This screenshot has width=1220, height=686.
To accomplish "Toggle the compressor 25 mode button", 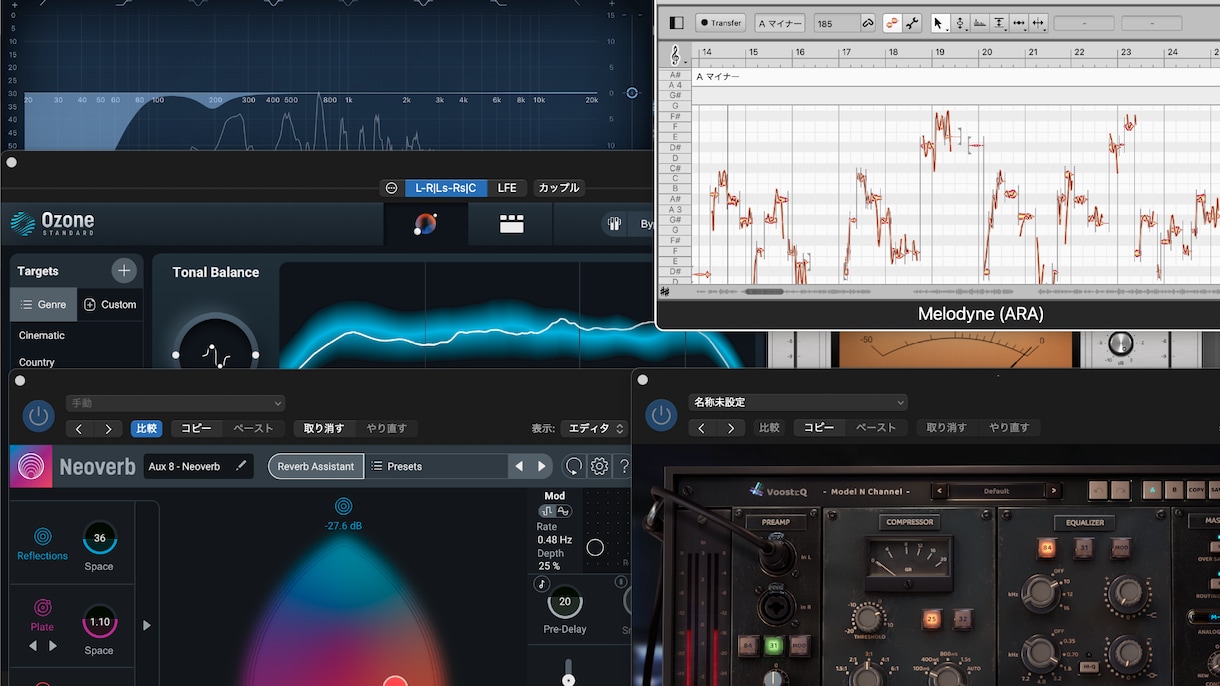I will pos(931,619).
